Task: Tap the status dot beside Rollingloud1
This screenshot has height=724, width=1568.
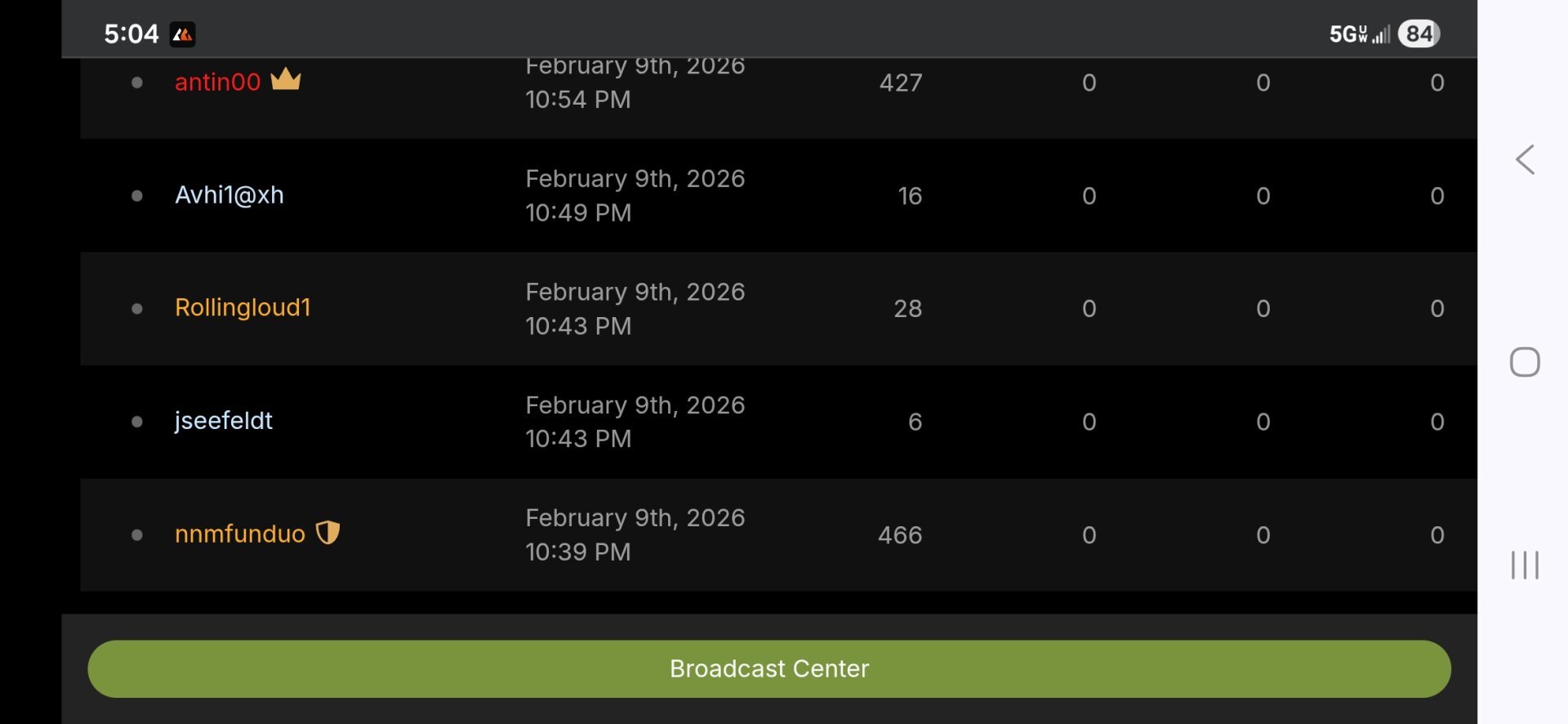Action: tap(137, 308)
